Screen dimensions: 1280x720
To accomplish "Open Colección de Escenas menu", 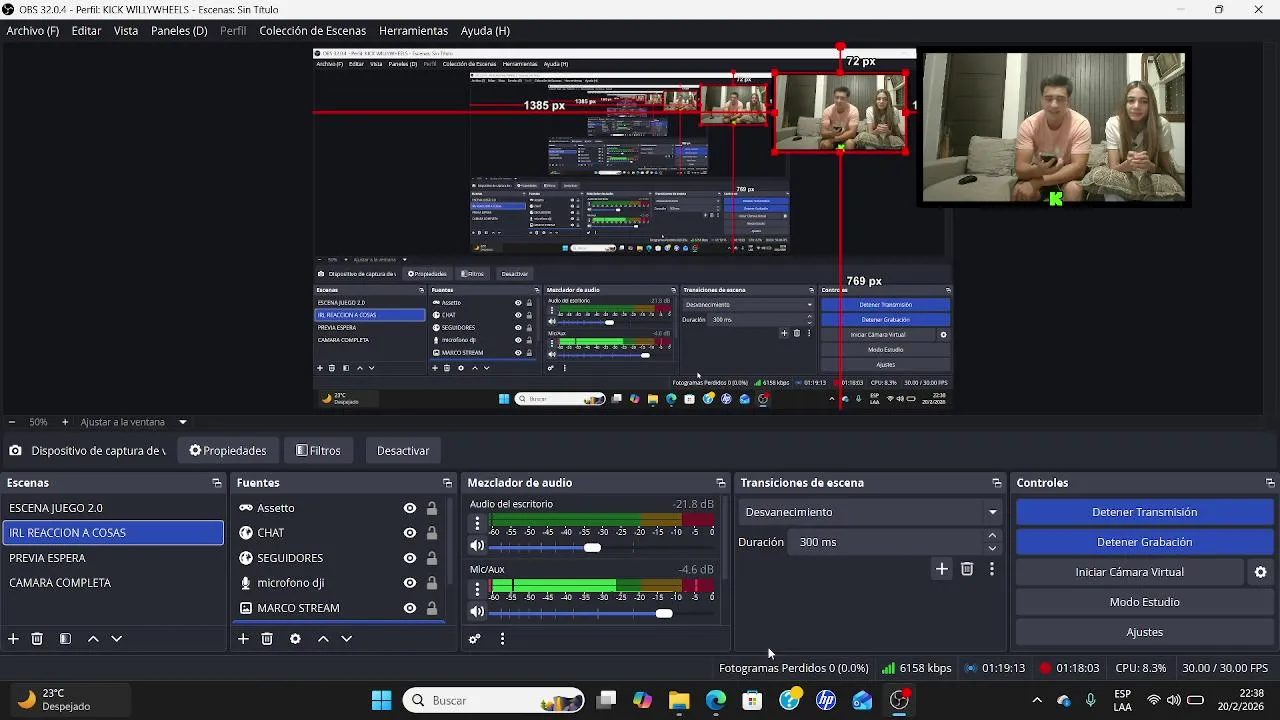I will [x=312, y=31].
